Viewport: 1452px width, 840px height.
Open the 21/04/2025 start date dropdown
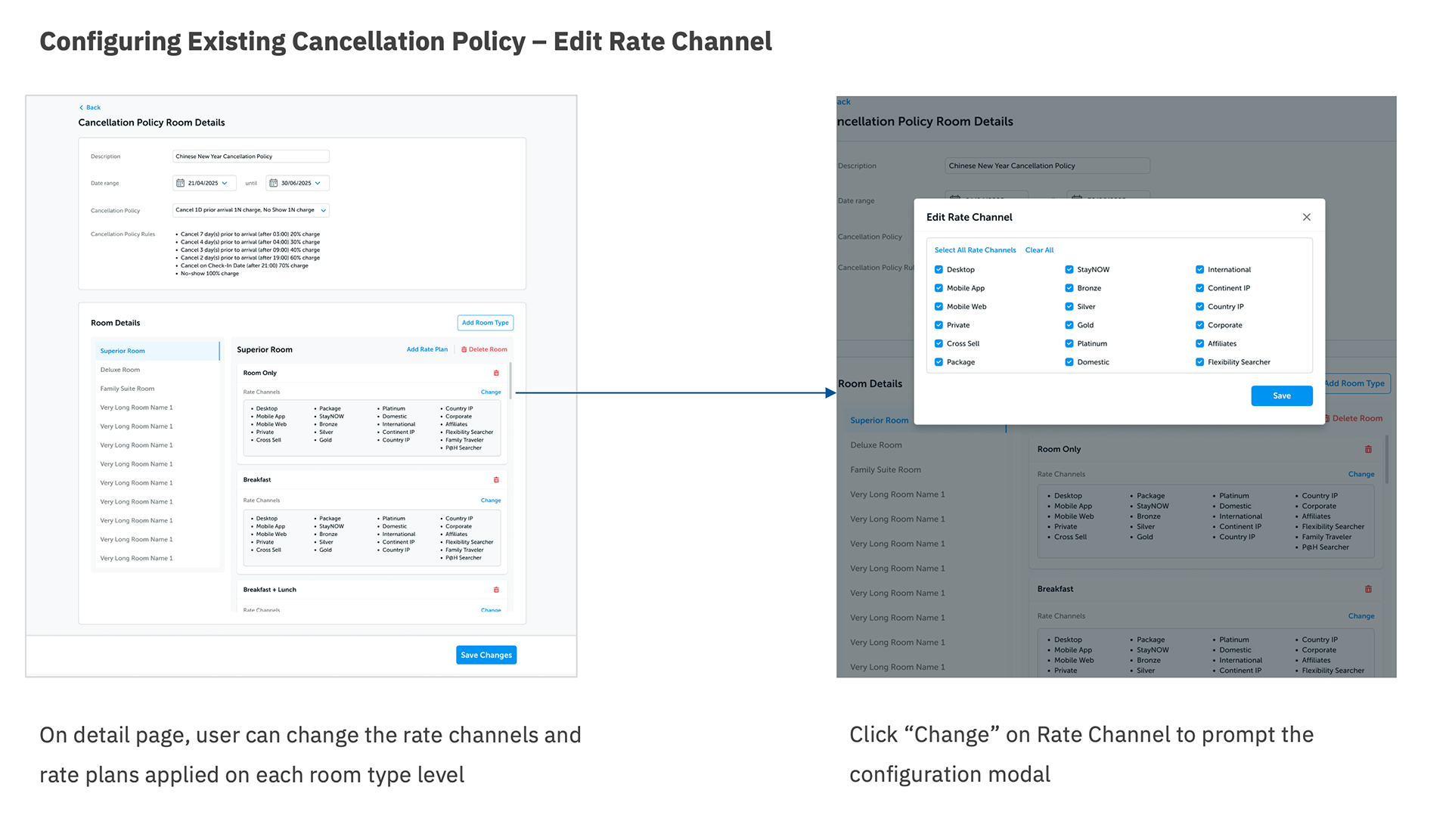(x=225, y=183)
